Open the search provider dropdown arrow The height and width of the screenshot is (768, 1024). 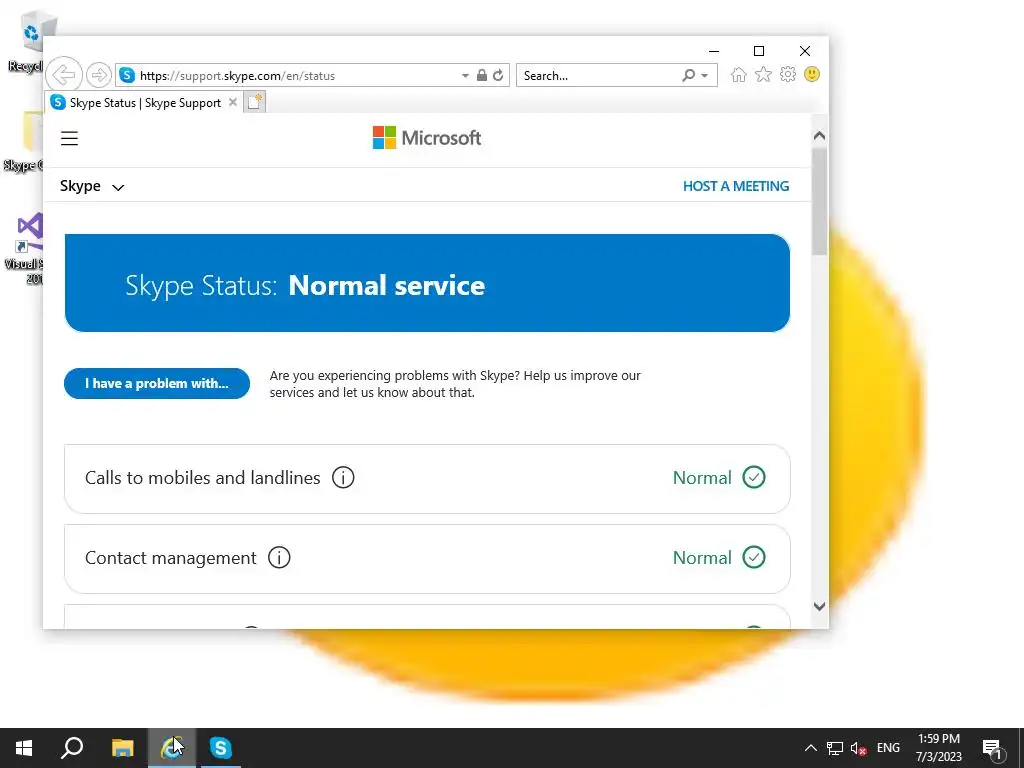[705, 76]
